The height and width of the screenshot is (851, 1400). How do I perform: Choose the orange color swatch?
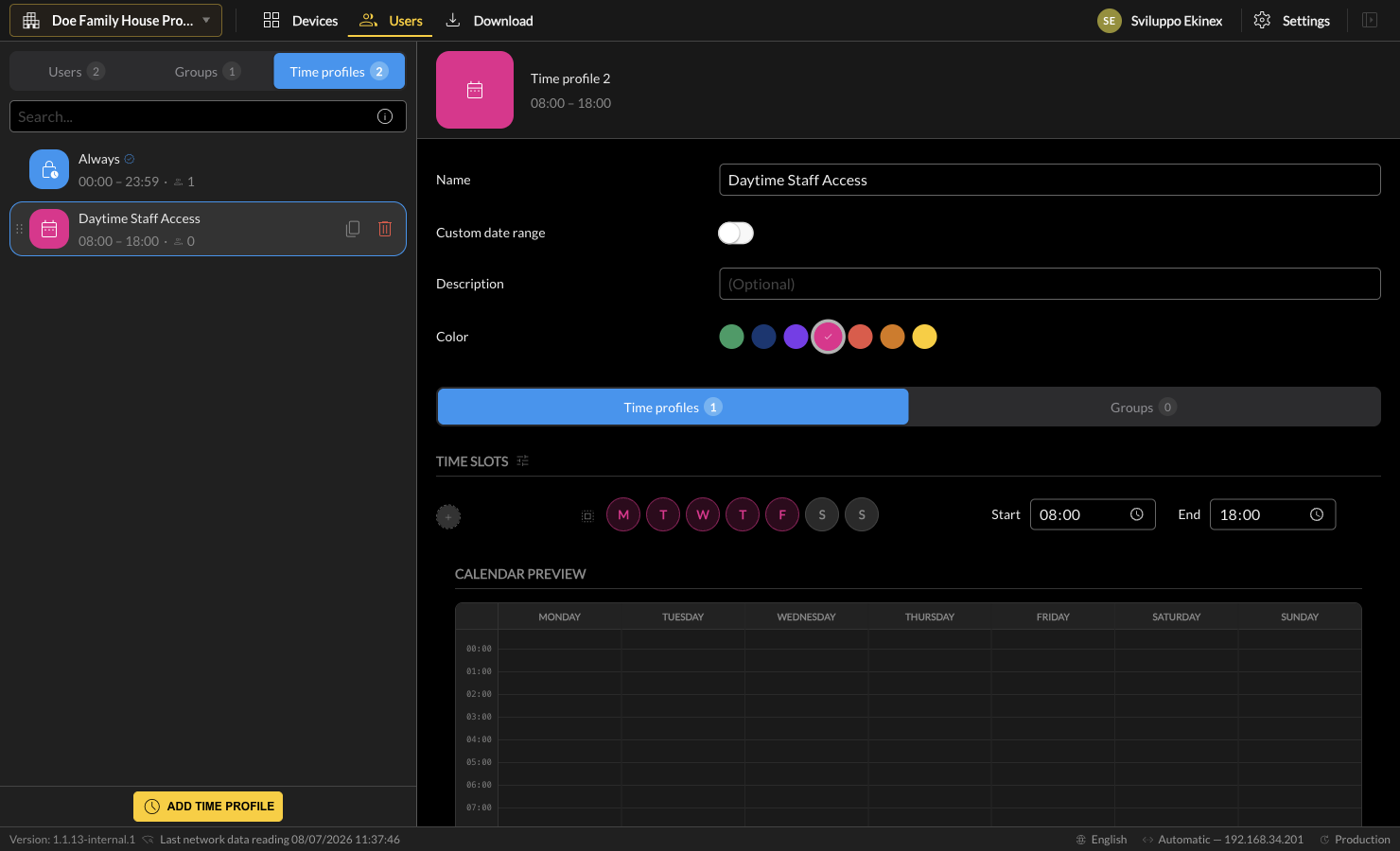point(892,337)
